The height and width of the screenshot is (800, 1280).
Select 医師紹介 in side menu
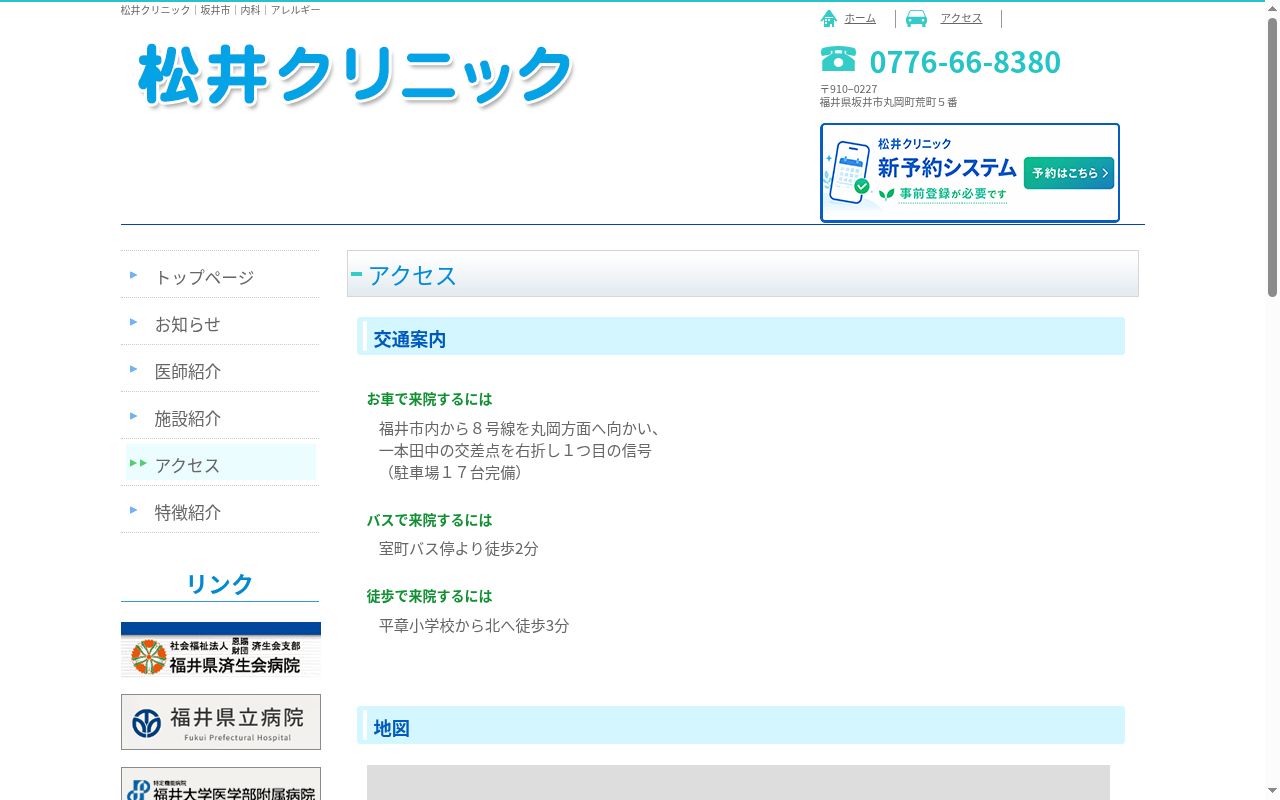tap(220, 371)
